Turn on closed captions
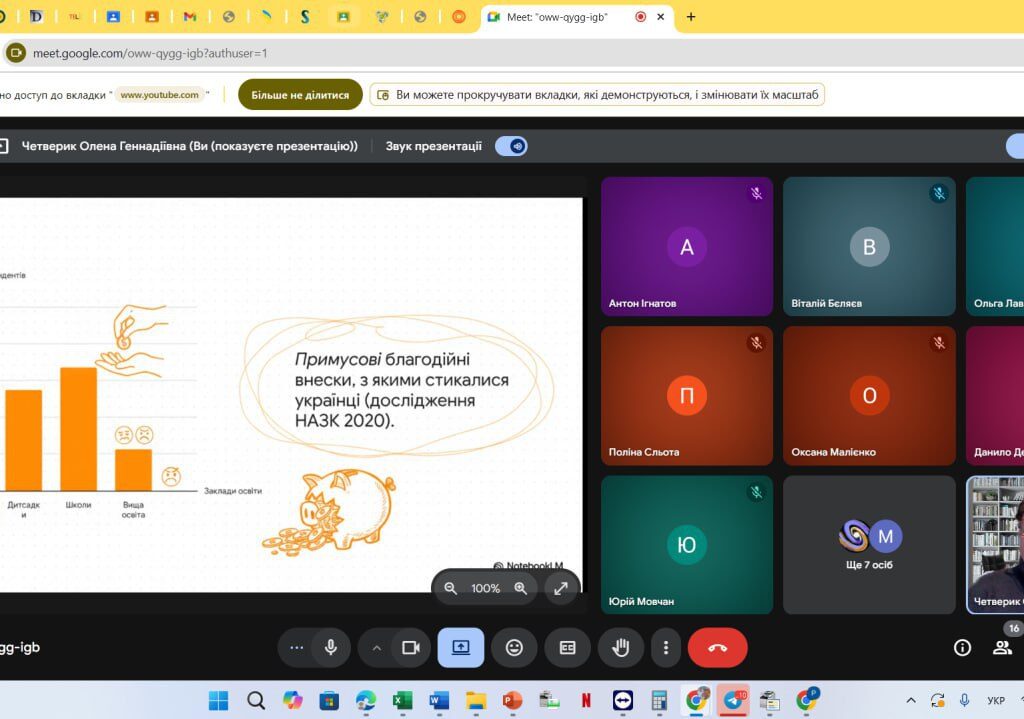Image resolution: width=1024 pixels, height=719 pixels. click(x=567, y=647)
